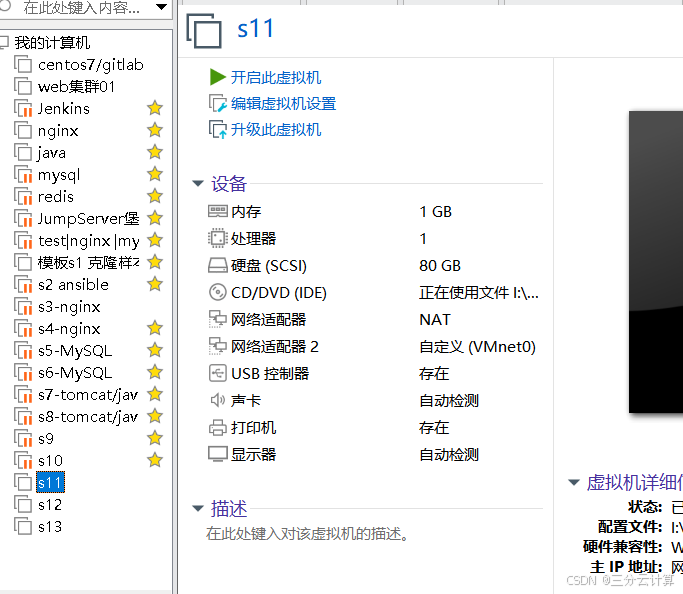Select the highlighted s11 entry
This screenshot has width=683, height=594.
(50, 483)
